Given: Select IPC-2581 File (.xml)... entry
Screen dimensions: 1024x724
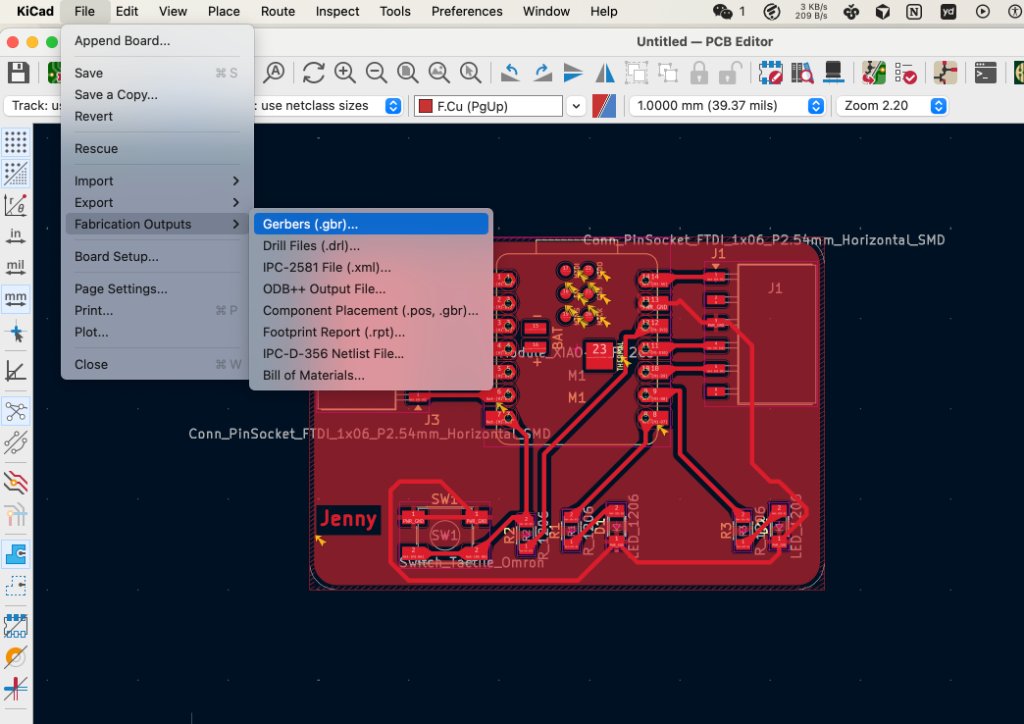Looking at the screenshot, I should [371, 267].
